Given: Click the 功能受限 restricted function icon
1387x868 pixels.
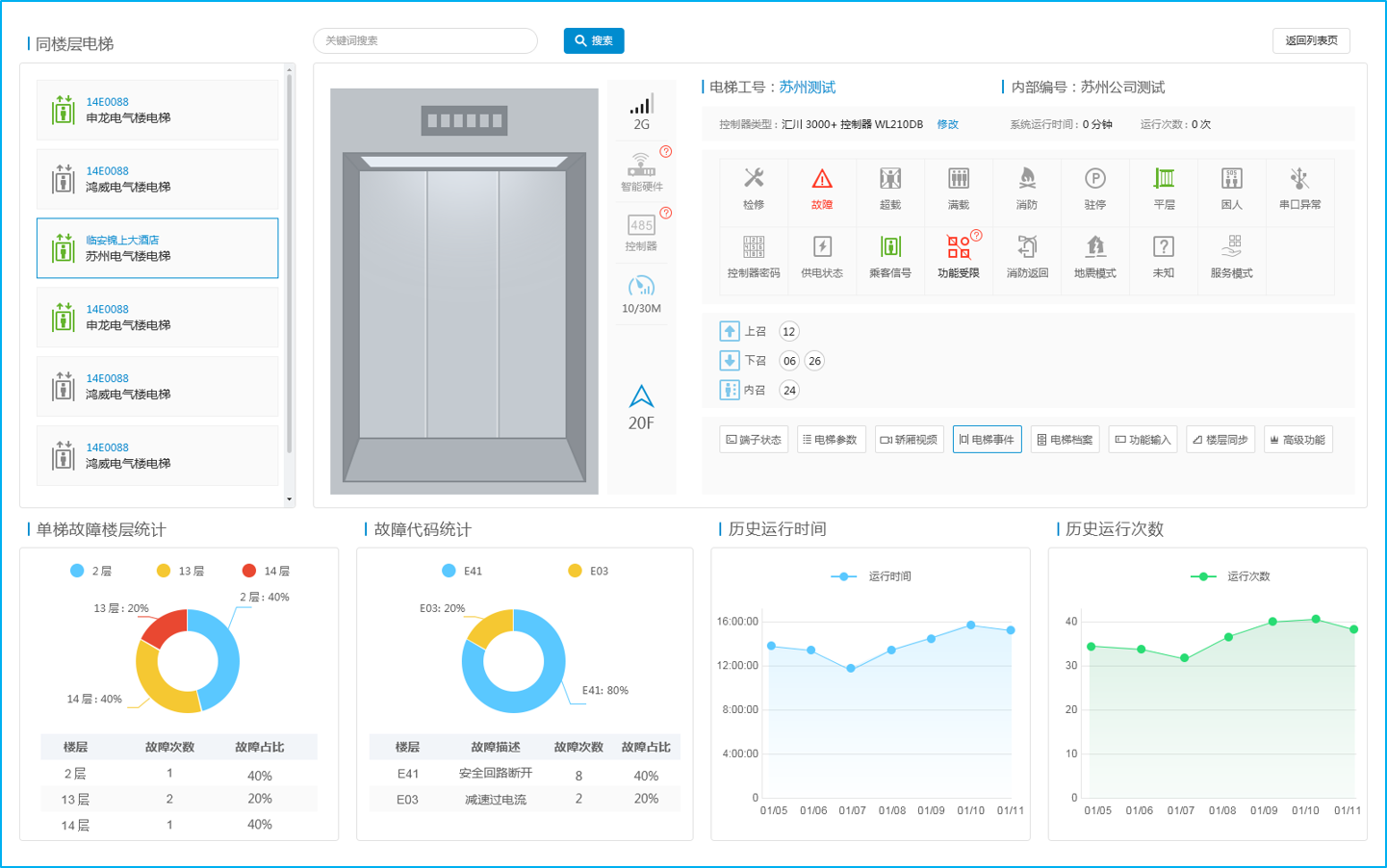Looking at the screenshot, I should point(958,248).
